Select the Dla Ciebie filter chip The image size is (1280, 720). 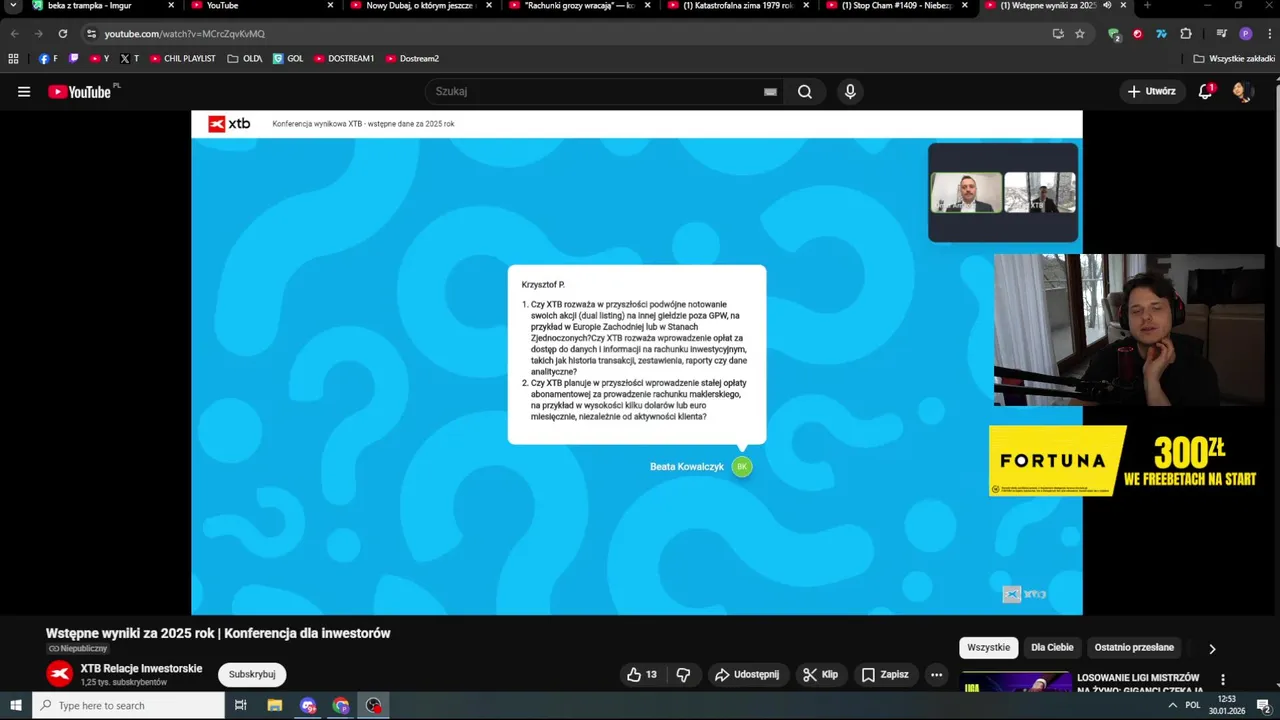point(1052,648)
